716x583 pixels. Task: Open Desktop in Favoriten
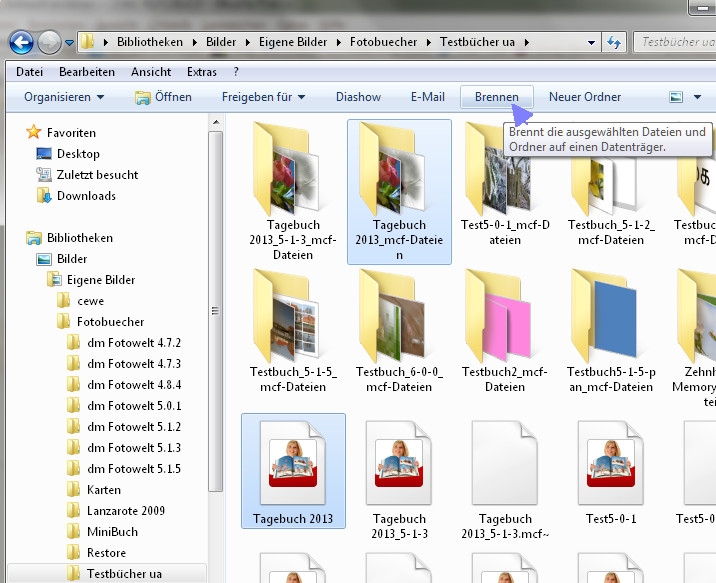68,153
